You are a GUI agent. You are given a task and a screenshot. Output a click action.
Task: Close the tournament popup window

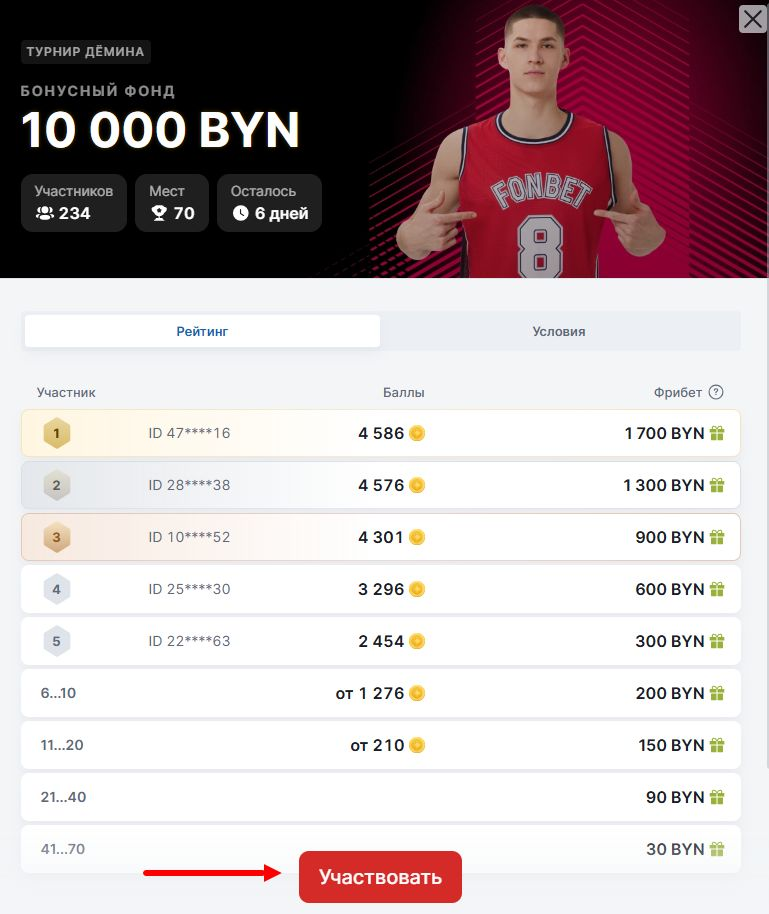[x=752, y=18]
